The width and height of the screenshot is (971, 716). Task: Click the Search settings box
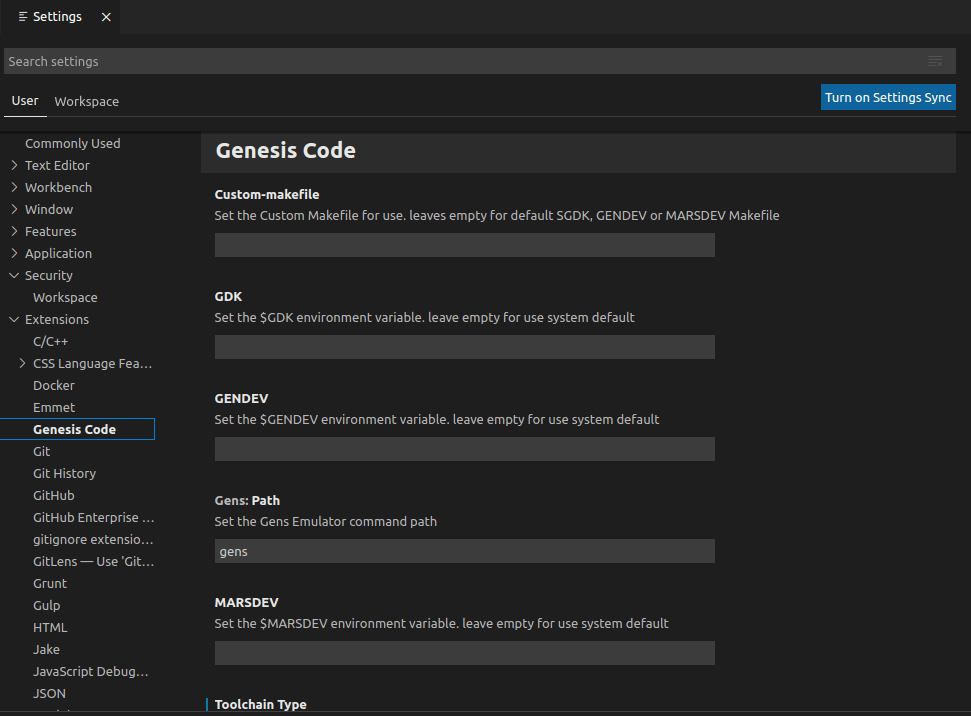click(460, 61)
